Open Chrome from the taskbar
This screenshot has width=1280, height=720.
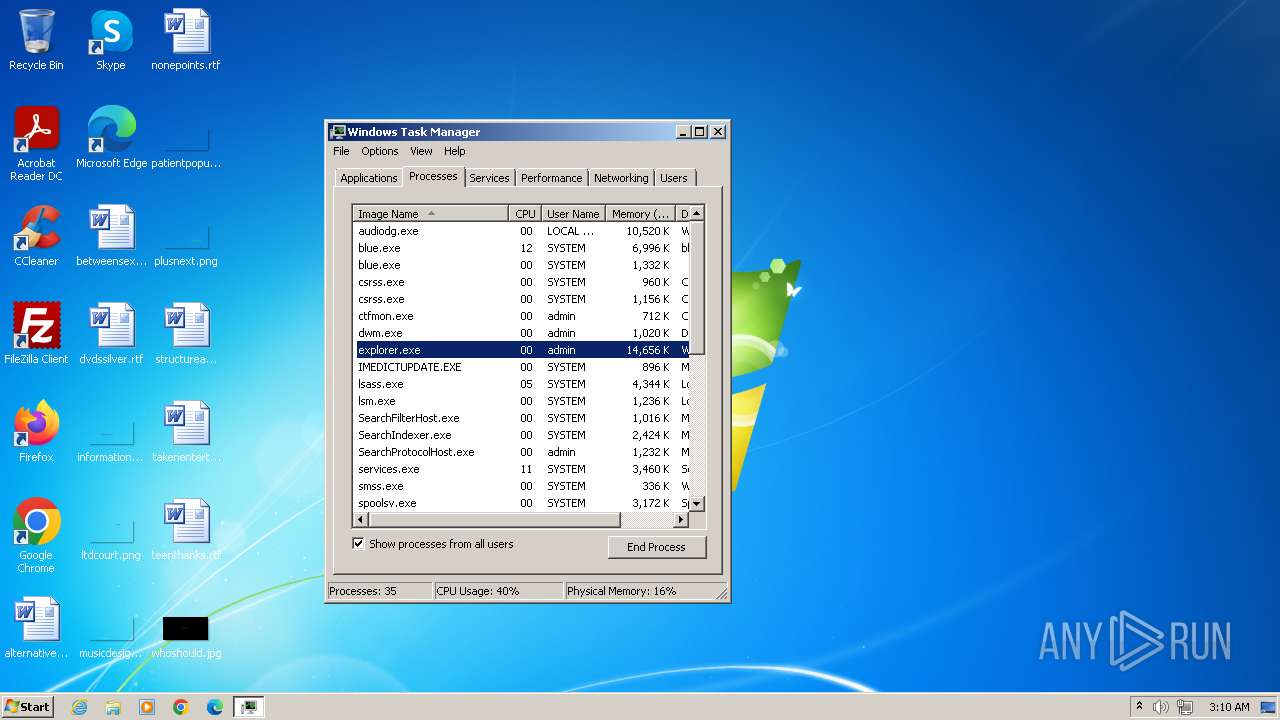(181, 707)
